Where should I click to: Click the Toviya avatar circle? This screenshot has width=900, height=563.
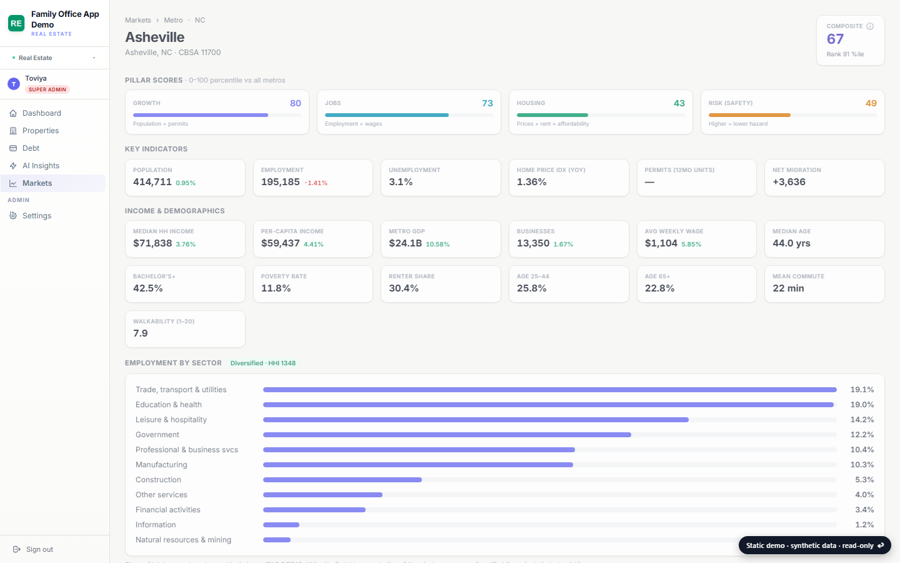pyautogui.click(x=14, y=84)
